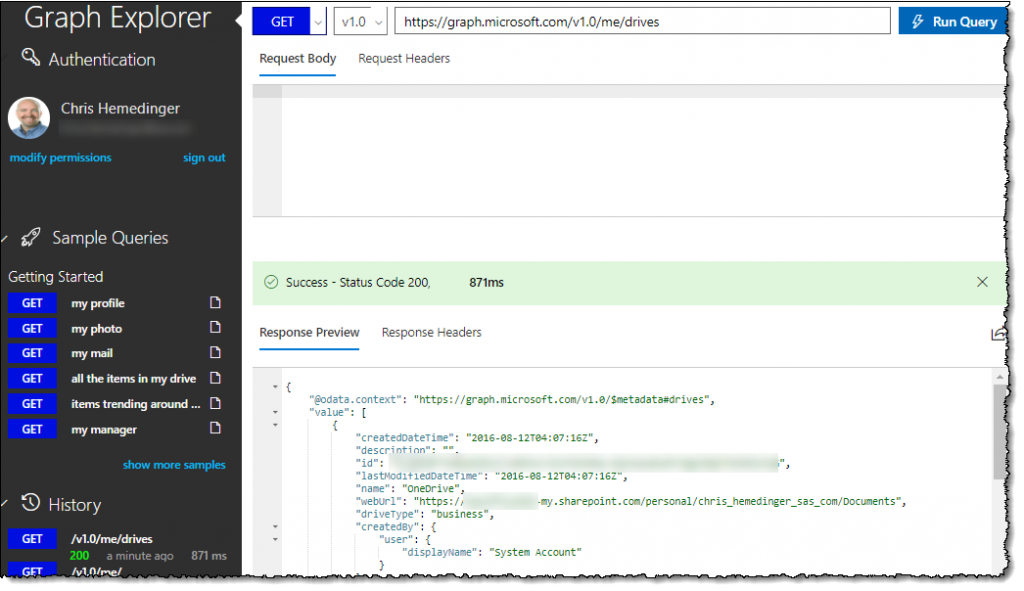Click the show more samples link
This screenshot has width=1024, height=591.
click(x=174, y=465)
